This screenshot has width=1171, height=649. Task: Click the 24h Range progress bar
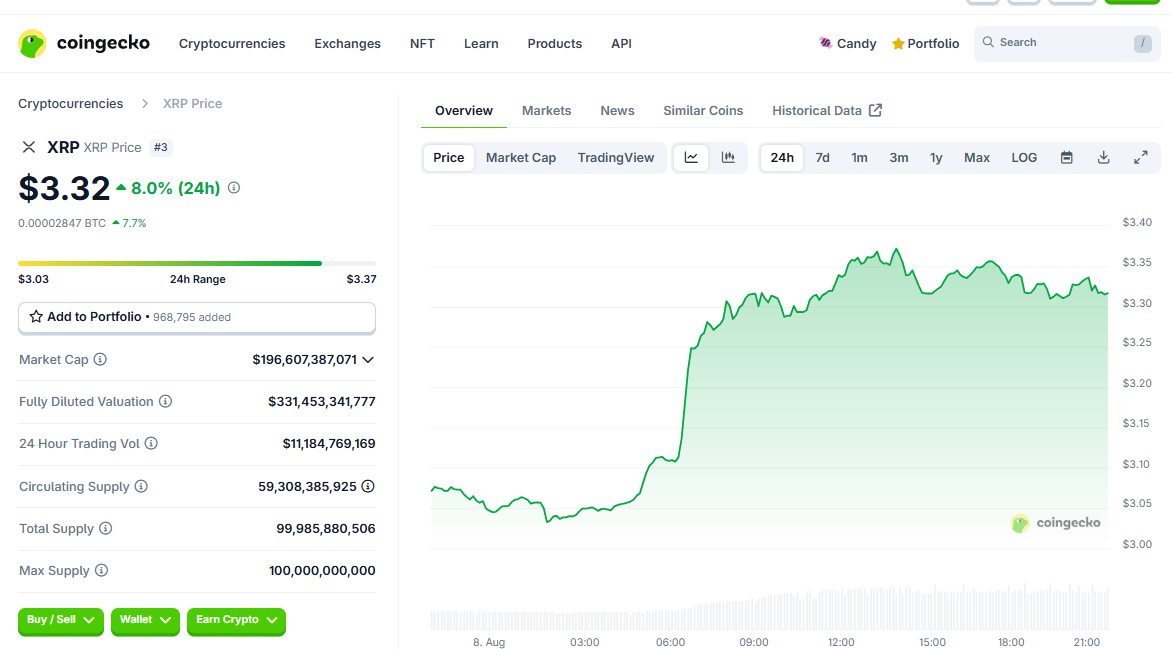click(x=197, y=263)
